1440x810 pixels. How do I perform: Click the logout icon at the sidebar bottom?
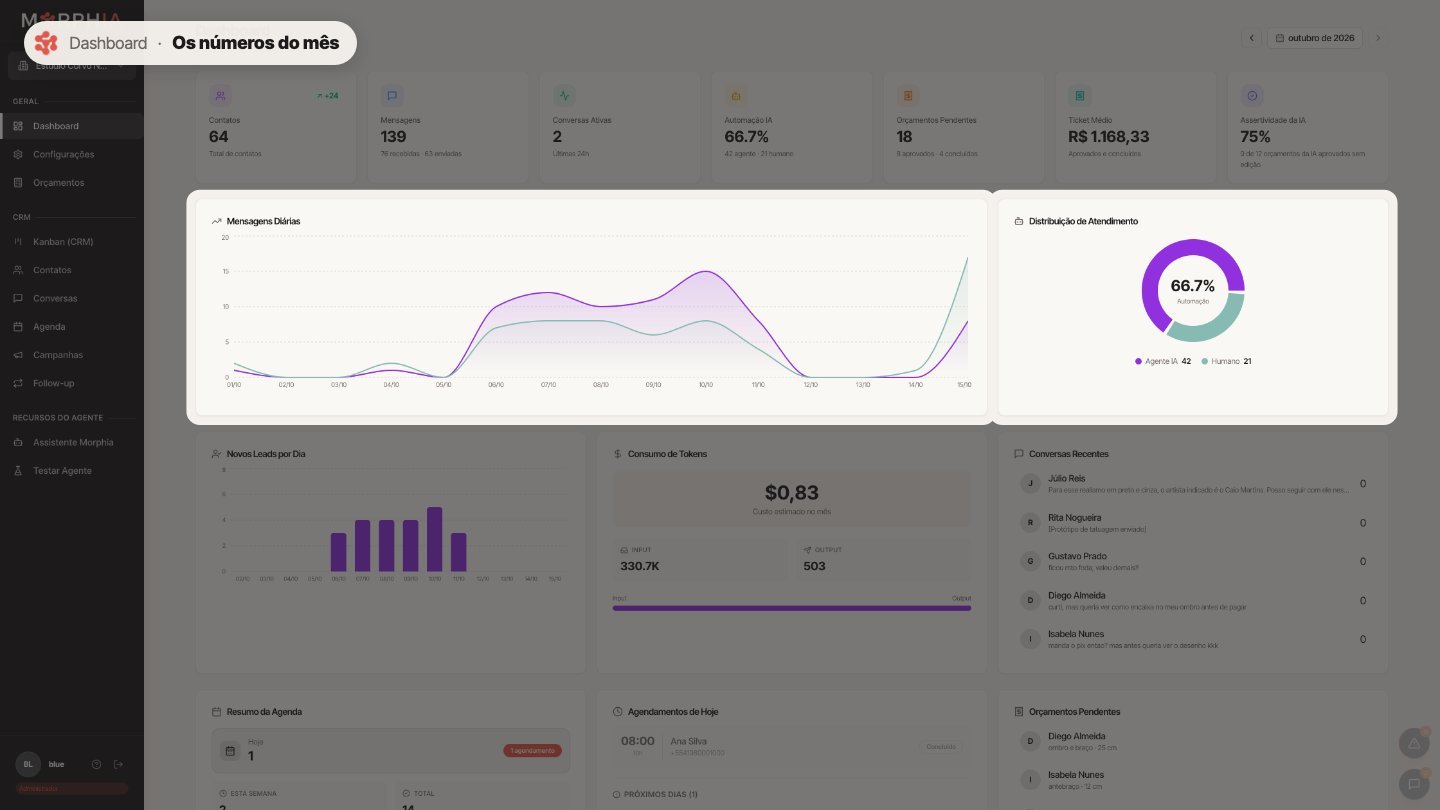(118, 764)
